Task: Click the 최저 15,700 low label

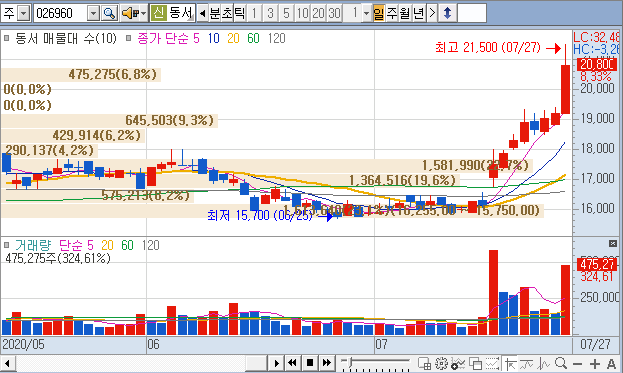Action: [x=260, y=215]
